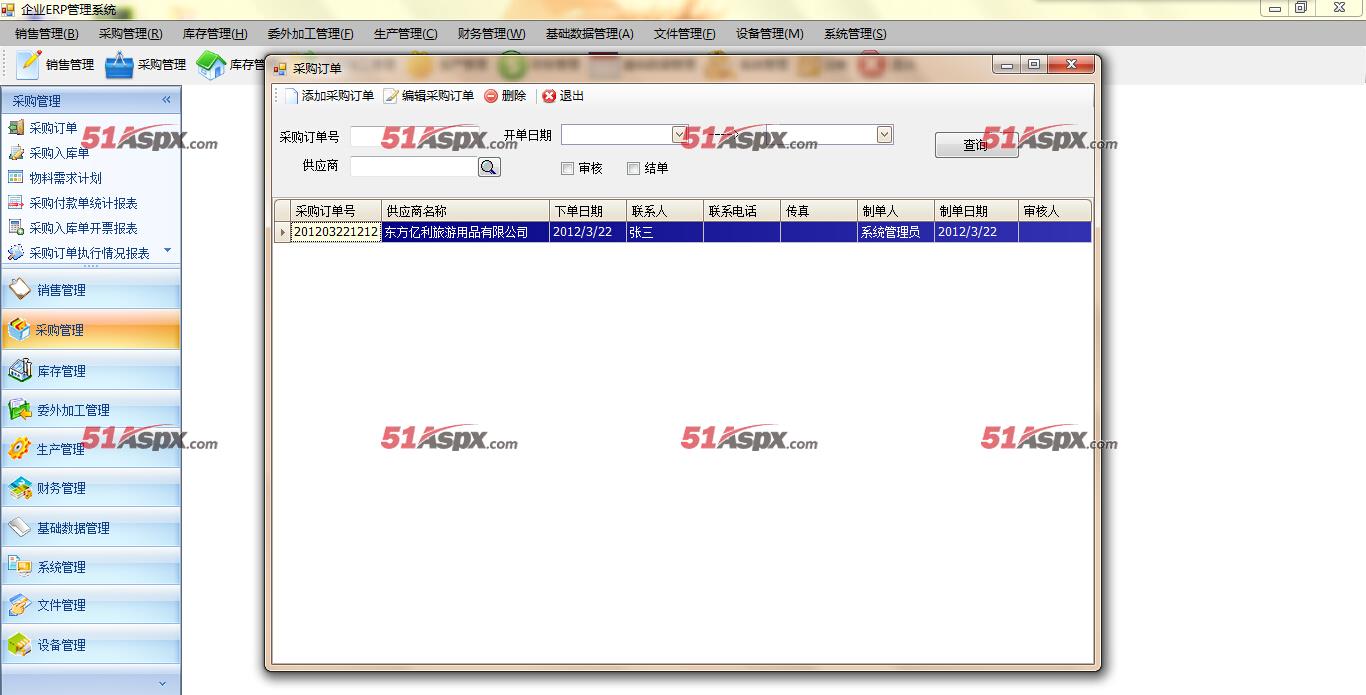Screen dimensions: 1366x695
Task: Toggle the 审核 checkbox
Action: [x=567, y=168]
